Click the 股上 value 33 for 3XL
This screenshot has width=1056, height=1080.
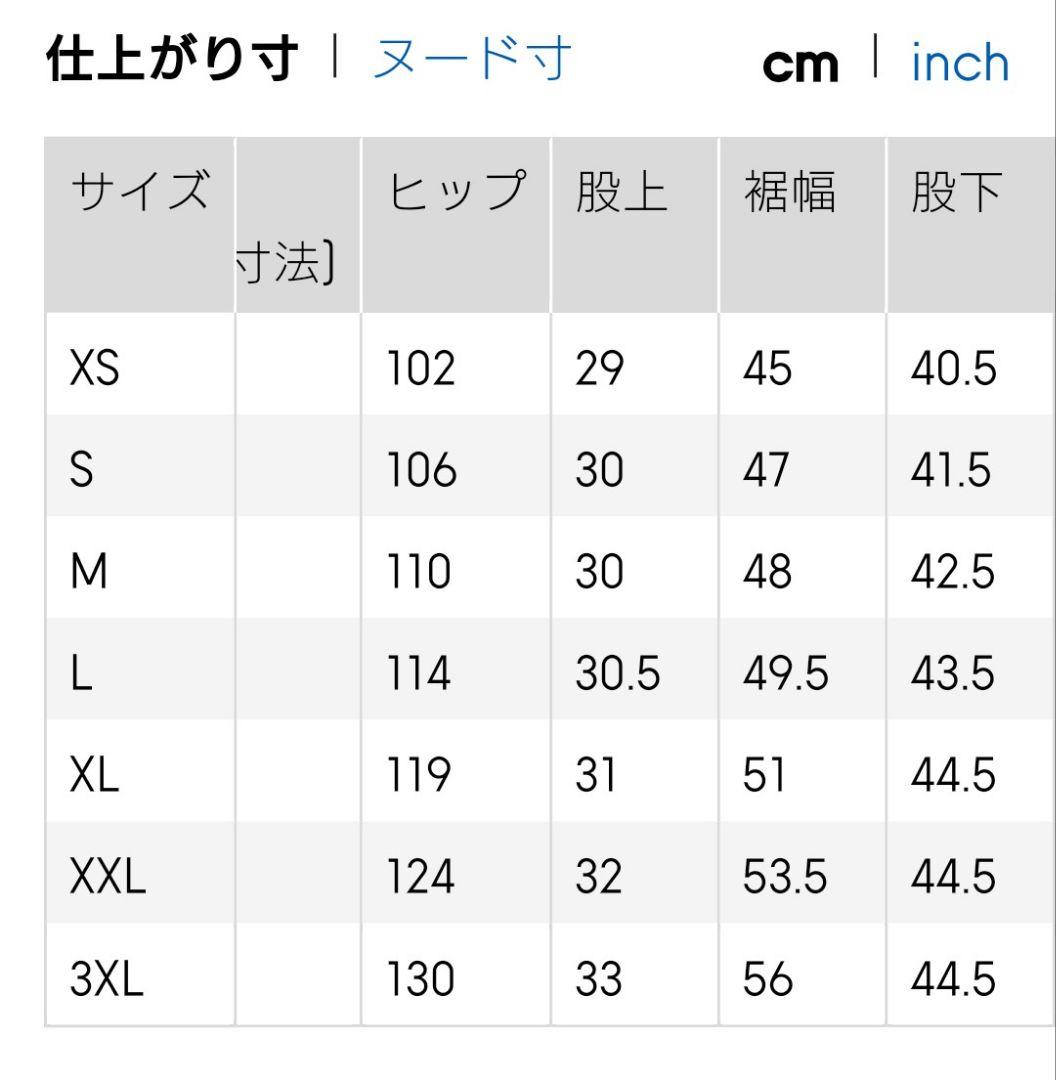pyautogui.click(x=599, y=979)
